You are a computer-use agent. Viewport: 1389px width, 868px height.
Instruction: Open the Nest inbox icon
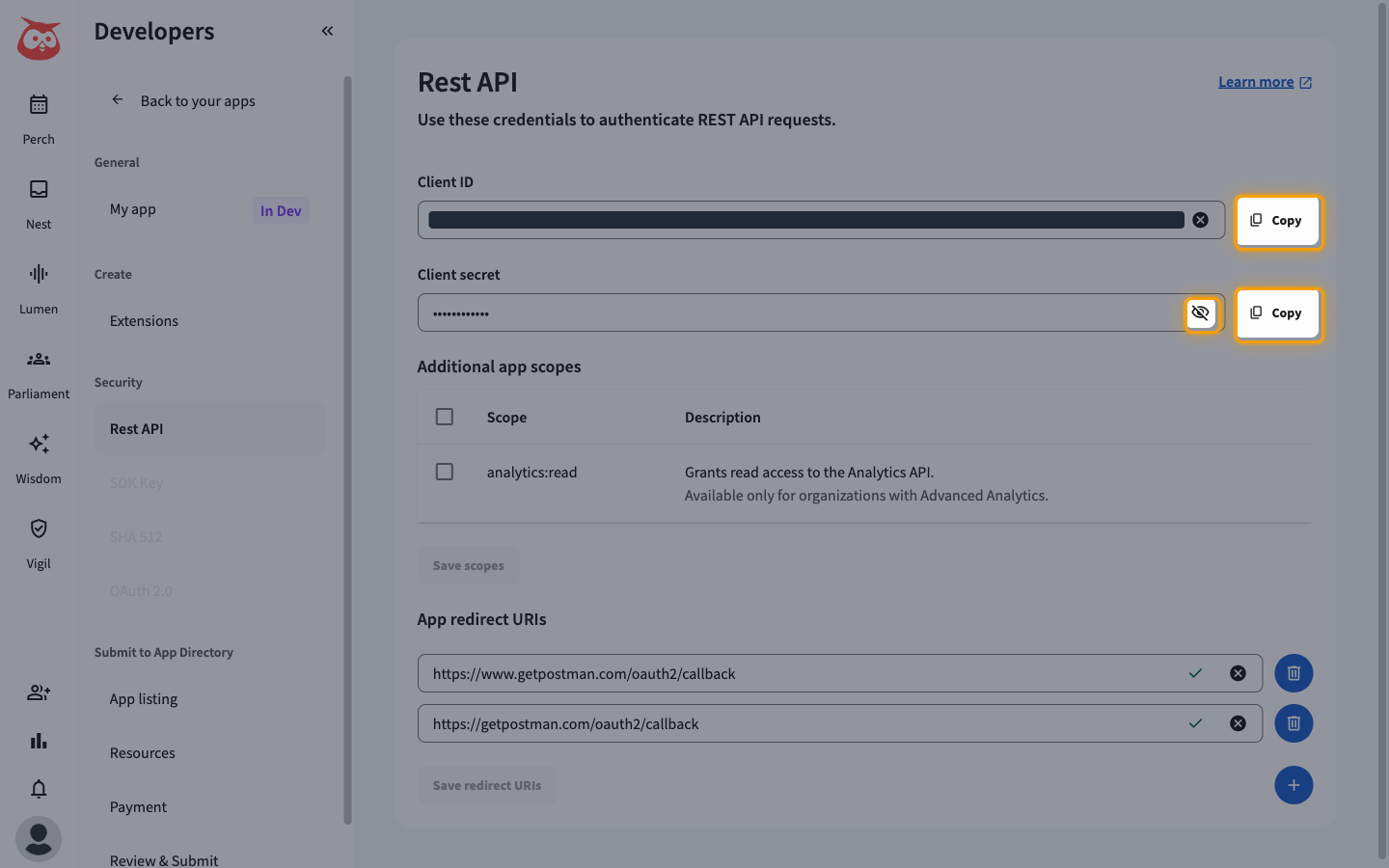click(39, 189)
